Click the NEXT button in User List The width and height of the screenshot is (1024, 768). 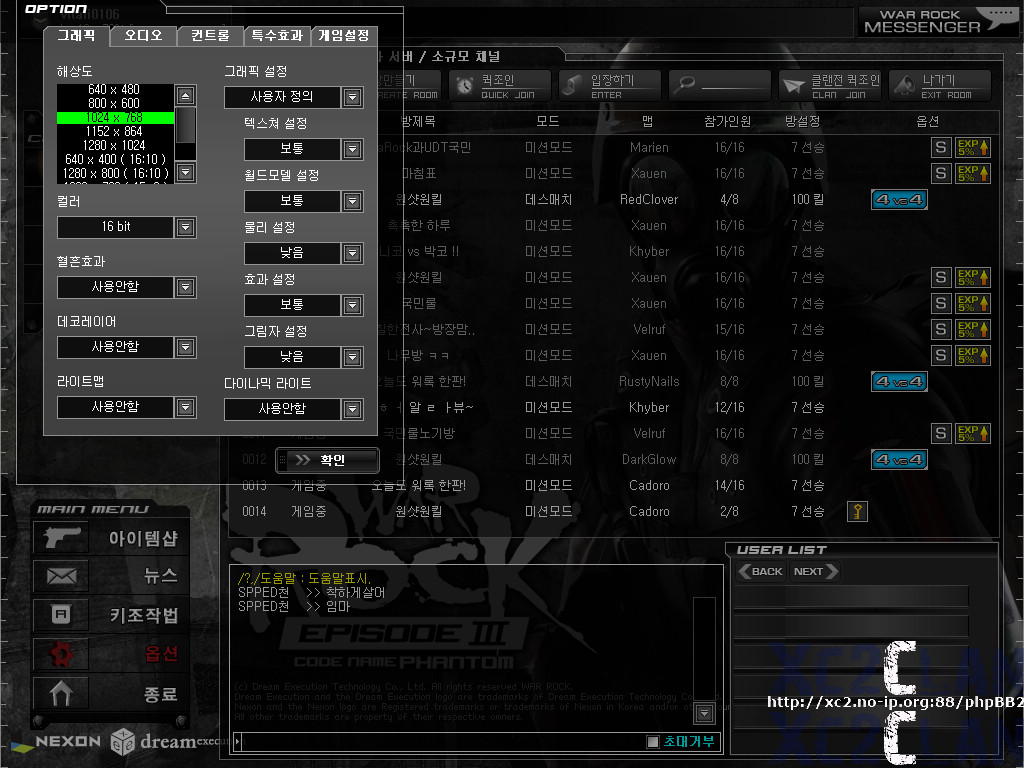click(x=814, y=572)
